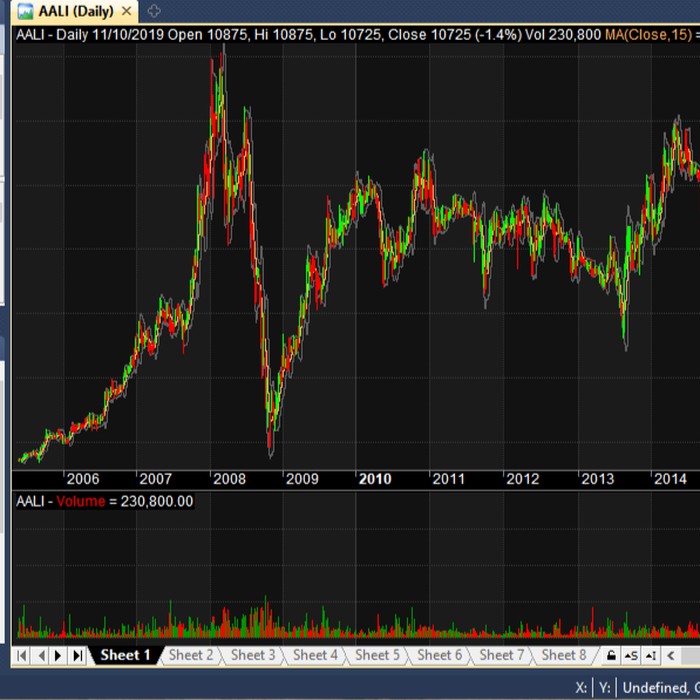This screenshot has width=700, height=700.
Task: Jump to first sheet with navigation arrow
Action: tap(23, 656)
